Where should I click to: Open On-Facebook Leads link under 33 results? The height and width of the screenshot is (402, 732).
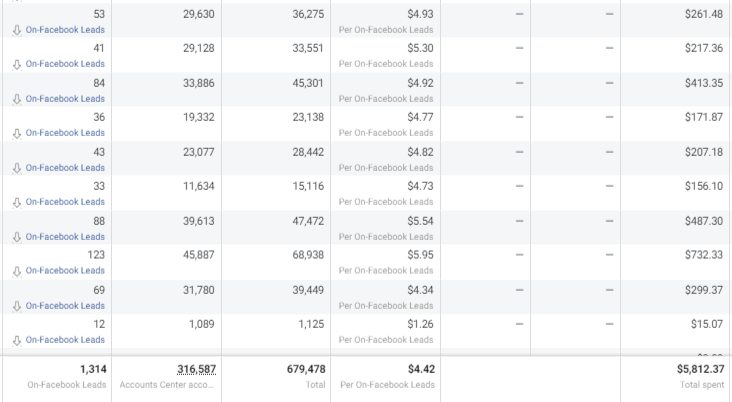pyautogui.click(x=65, y=202)
